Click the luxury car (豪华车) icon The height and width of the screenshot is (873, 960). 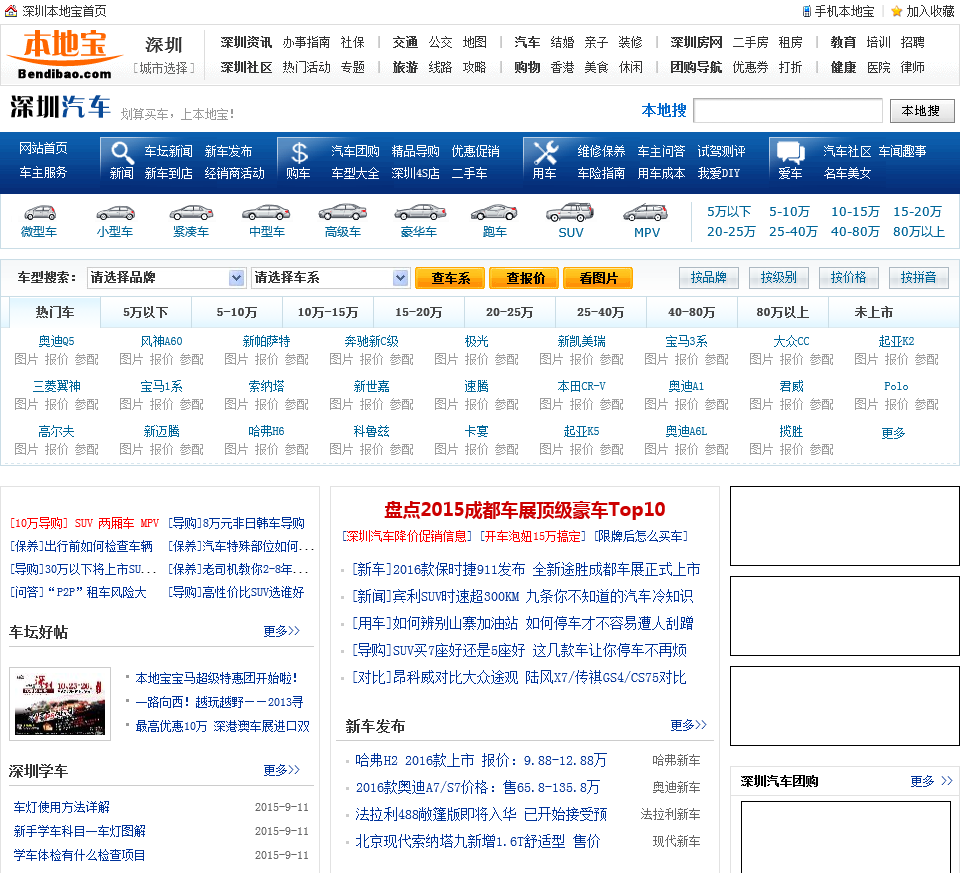[x=419, y=212]
